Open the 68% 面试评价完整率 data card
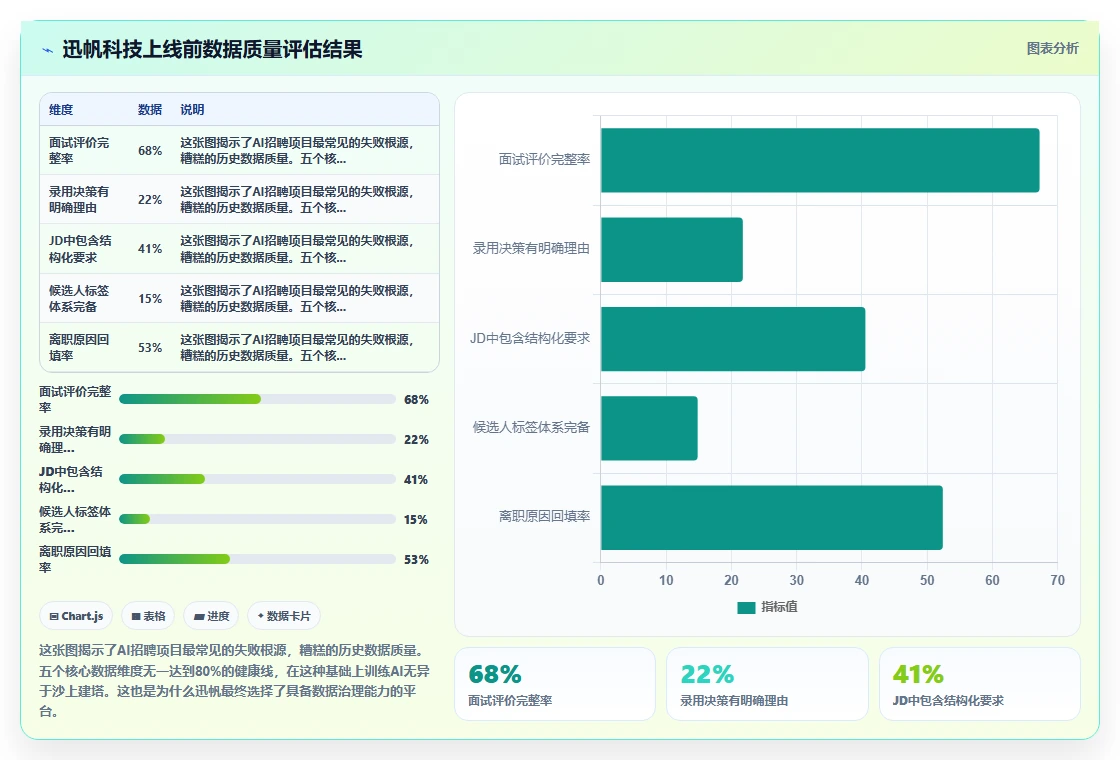 tap(555, 684)
